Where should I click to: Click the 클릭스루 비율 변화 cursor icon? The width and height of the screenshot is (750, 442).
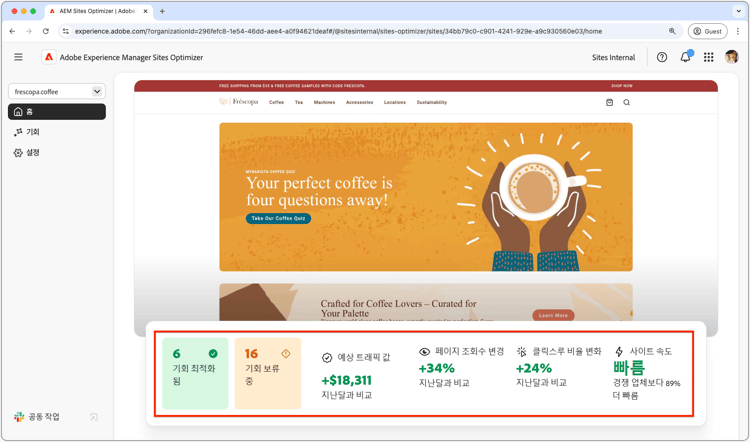(521, 352)
